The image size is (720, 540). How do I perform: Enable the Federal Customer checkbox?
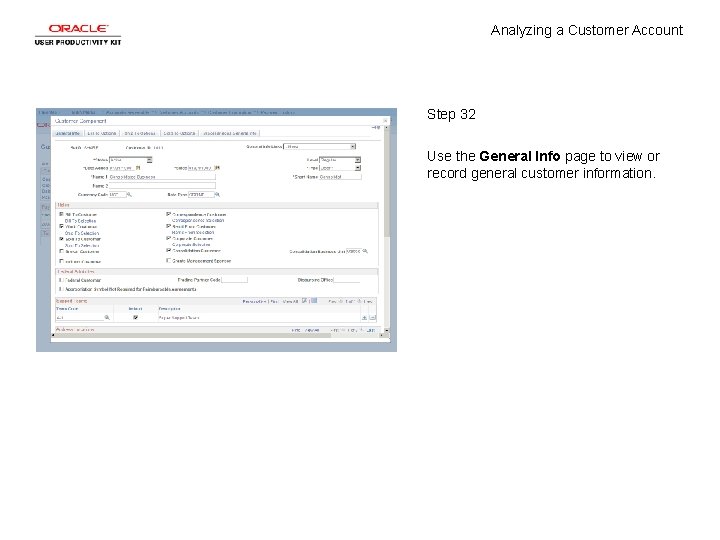click(62, 280)
